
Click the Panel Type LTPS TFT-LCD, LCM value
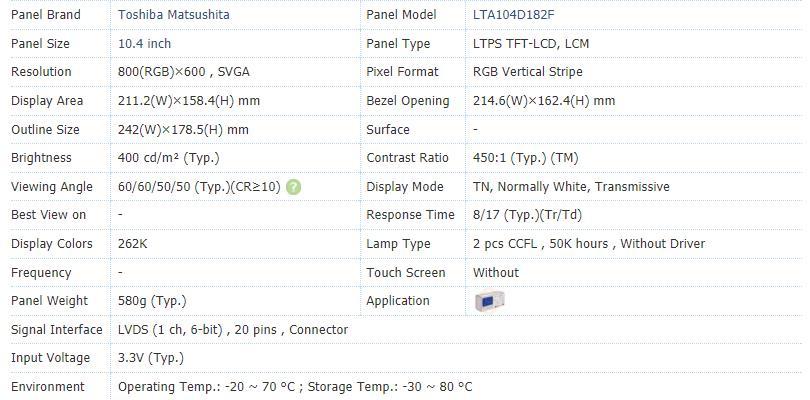531,43
